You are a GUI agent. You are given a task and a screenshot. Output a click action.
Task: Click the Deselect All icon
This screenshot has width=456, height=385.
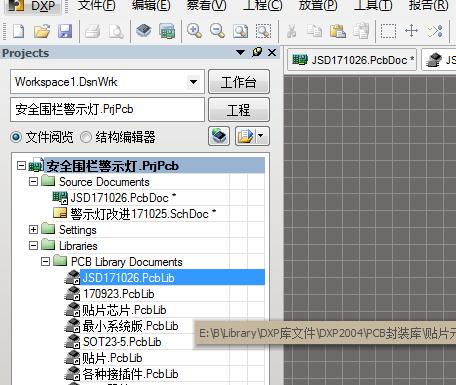pos(435,31)
